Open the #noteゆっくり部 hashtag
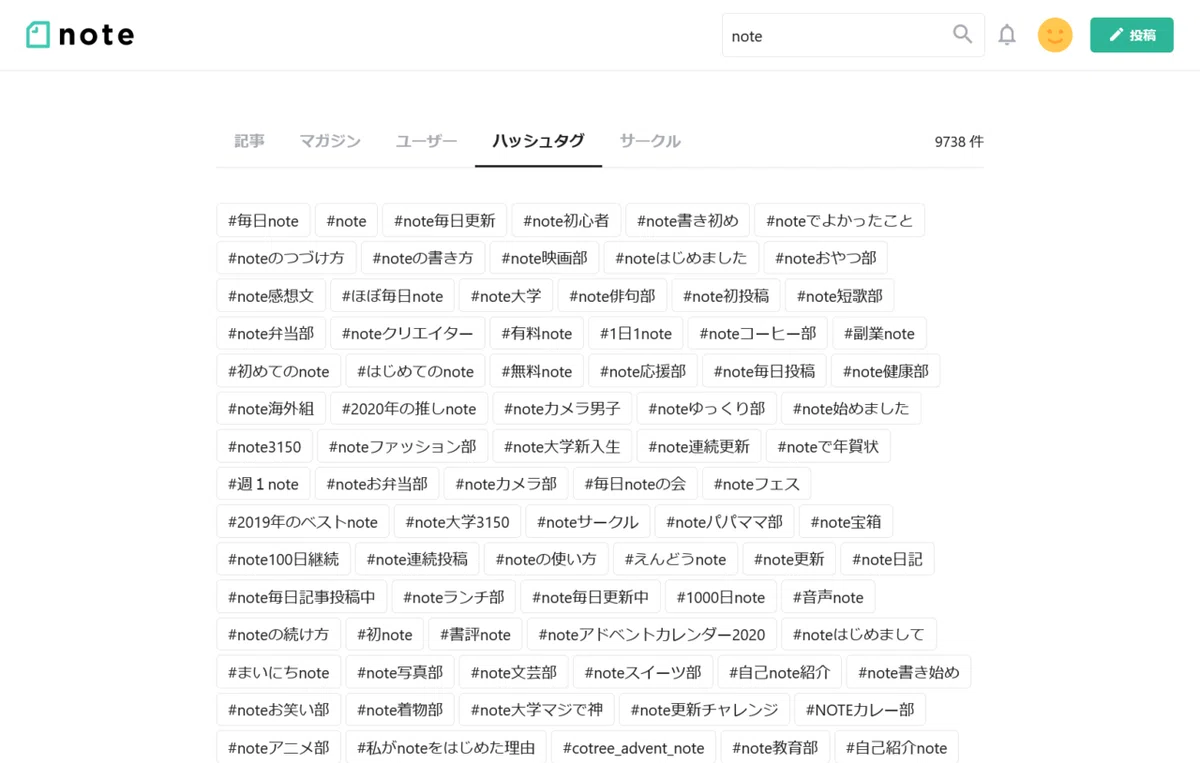Image resolution: width=1200 pixels, height=763 pixels. pos(707,408)
